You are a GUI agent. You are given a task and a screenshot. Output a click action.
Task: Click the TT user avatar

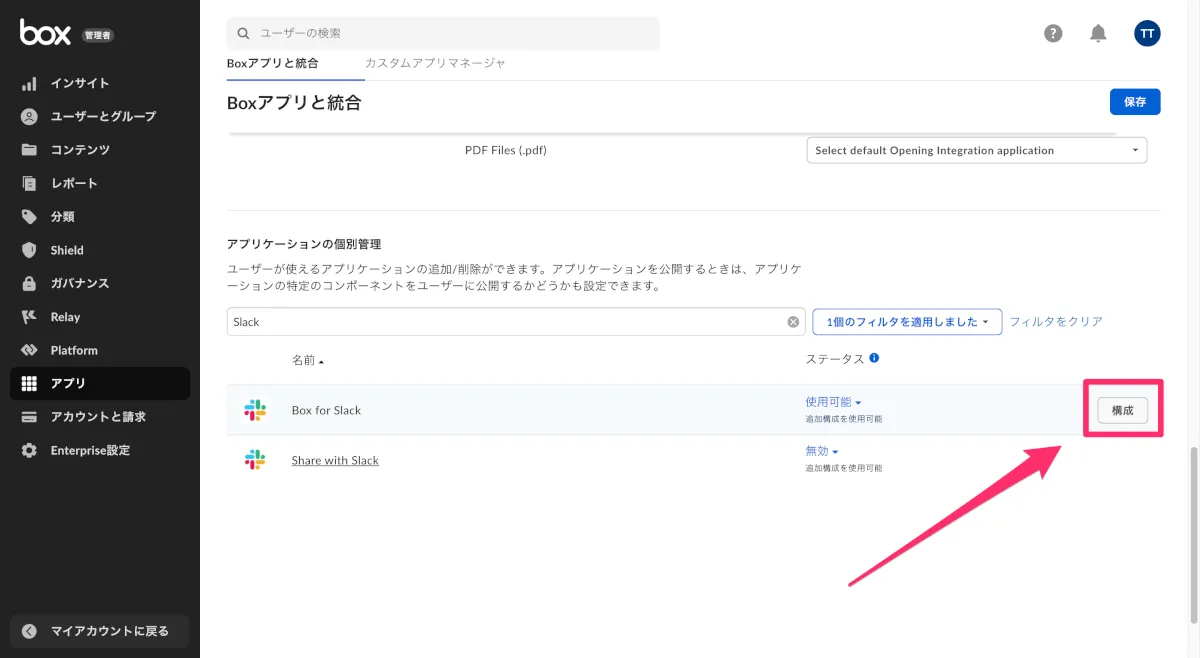click(x=1147, y=33)
